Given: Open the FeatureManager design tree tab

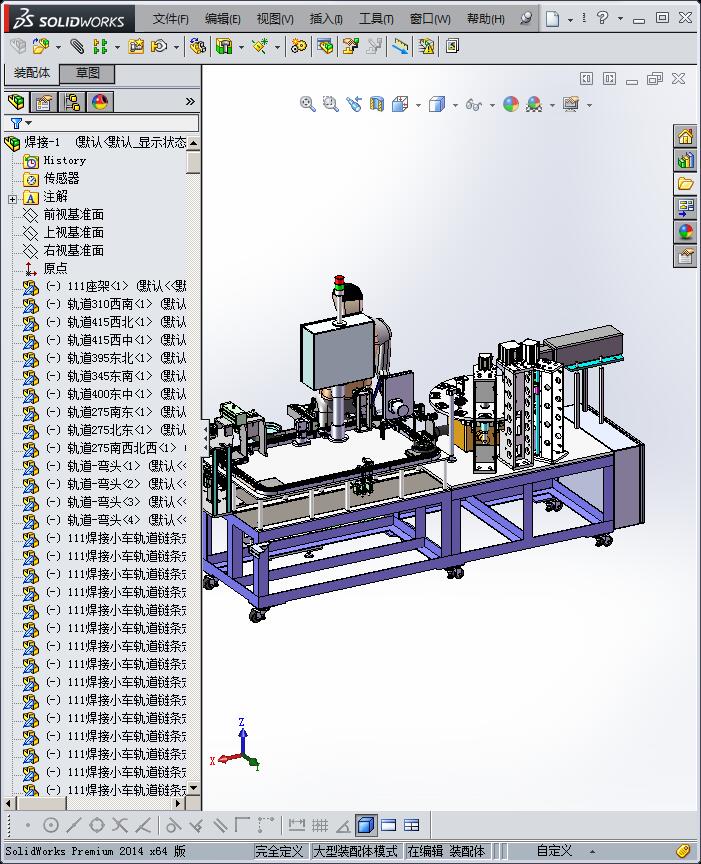Looking at the screenshot, I should (x=17, y=101).
